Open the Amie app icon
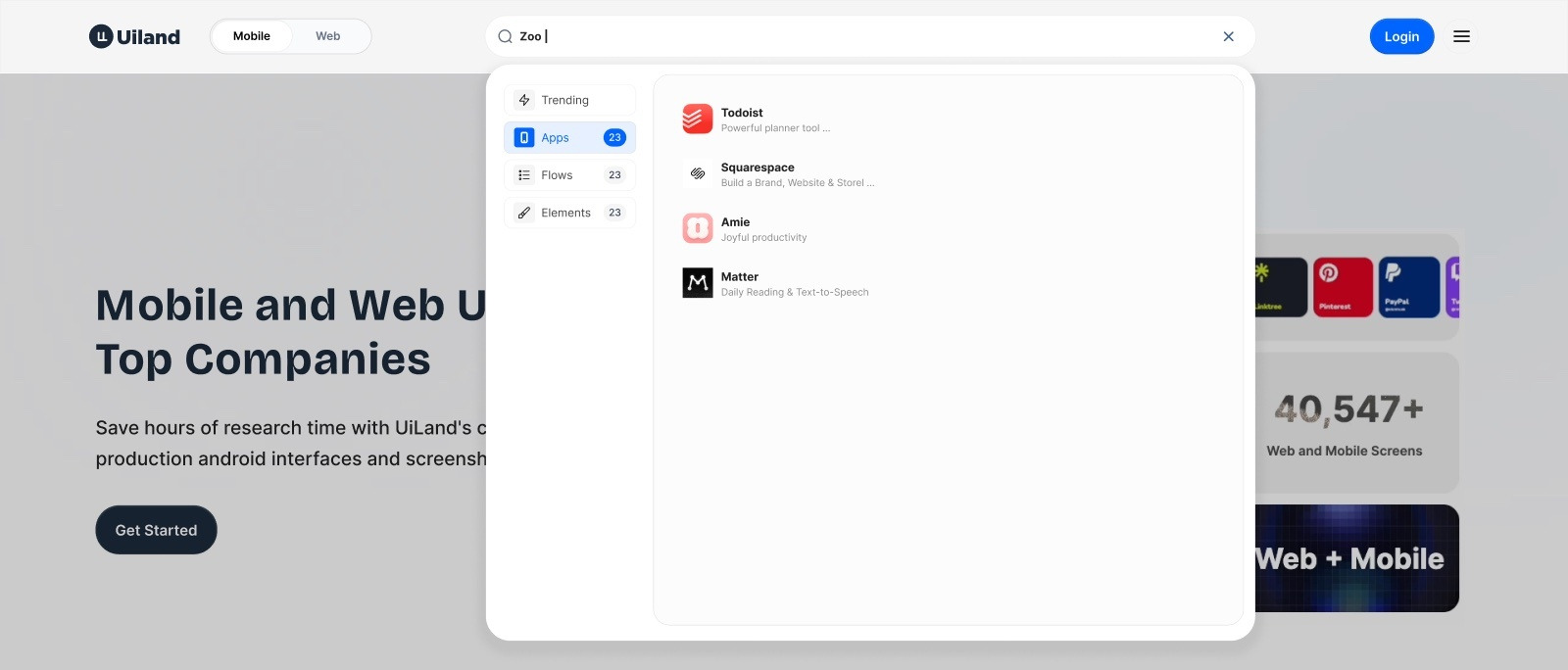The height and width of the screenshot is (670, 1568). [x=698, y=228]
